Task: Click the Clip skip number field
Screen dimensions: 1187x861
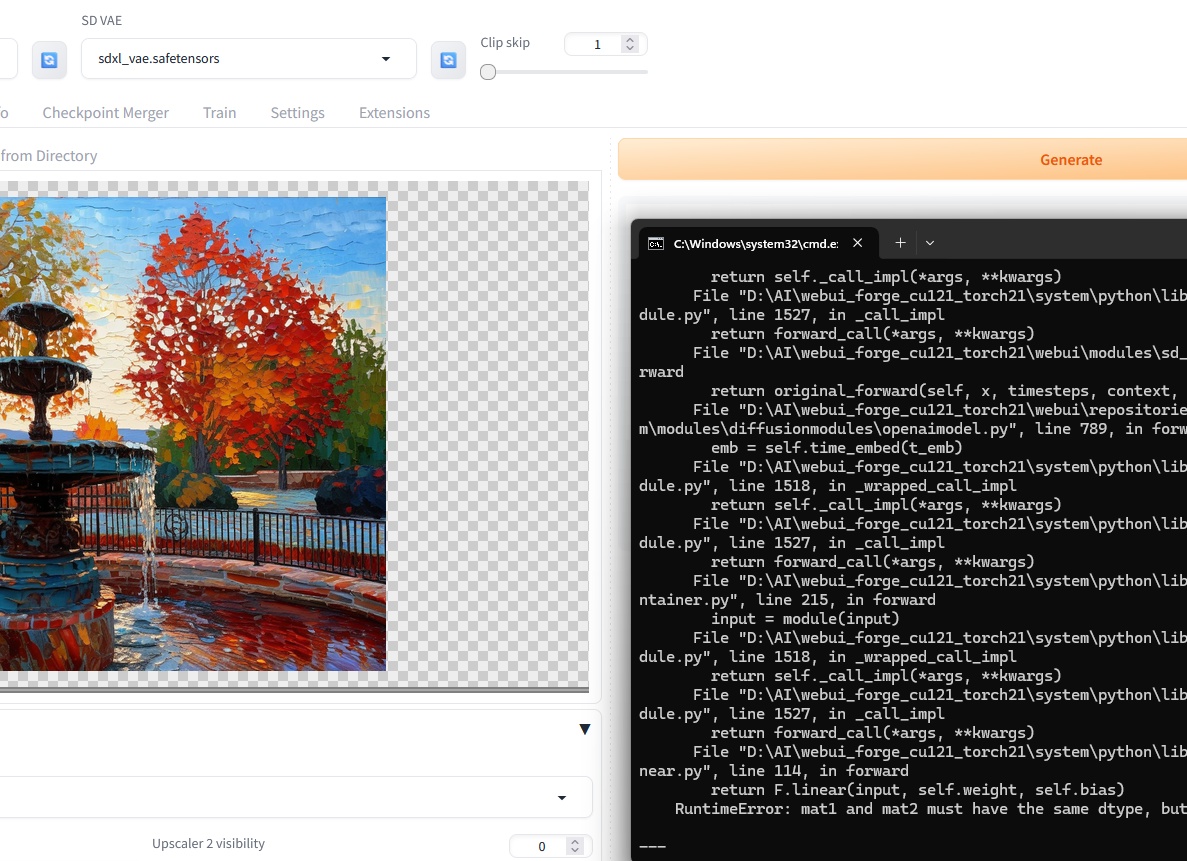Action: coord(597,44)
